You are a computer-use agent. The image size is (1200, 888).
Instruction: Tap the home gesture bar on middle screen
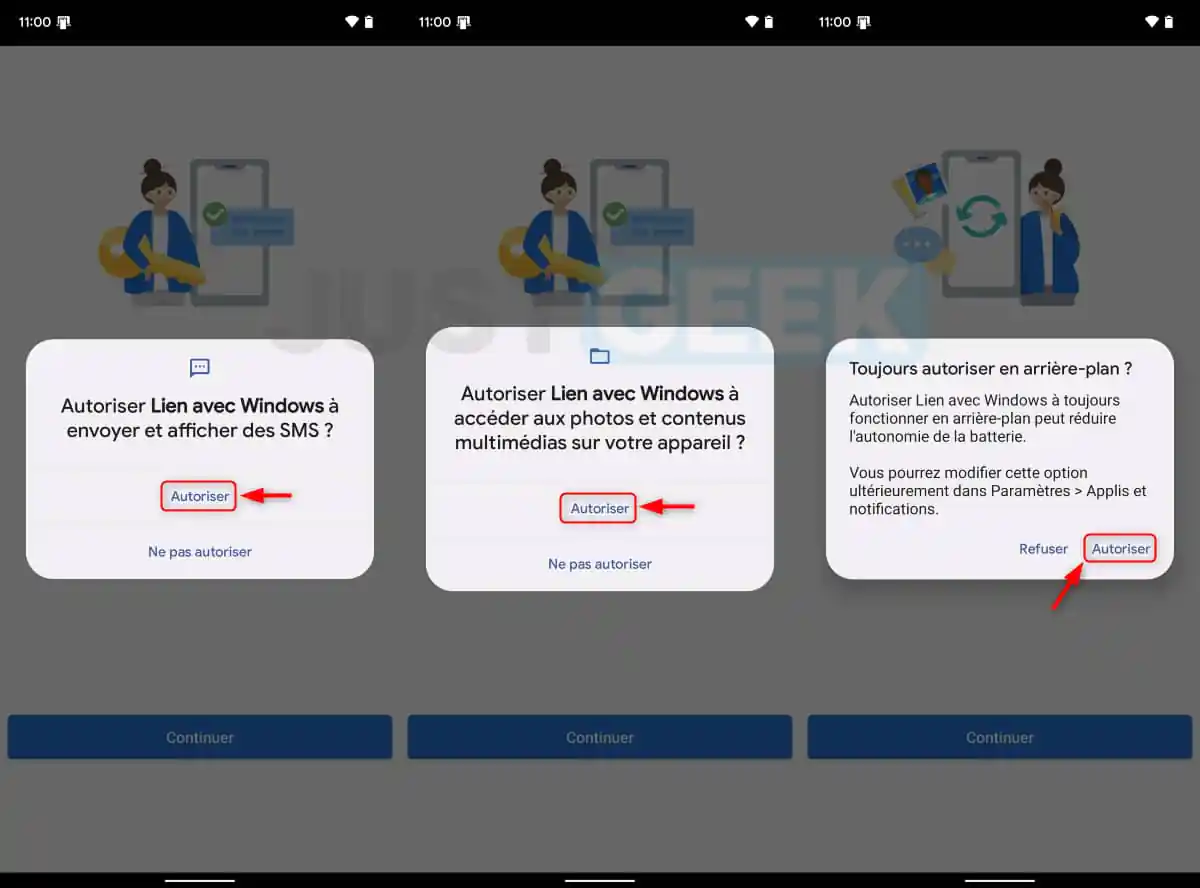(x=600, y=881)
